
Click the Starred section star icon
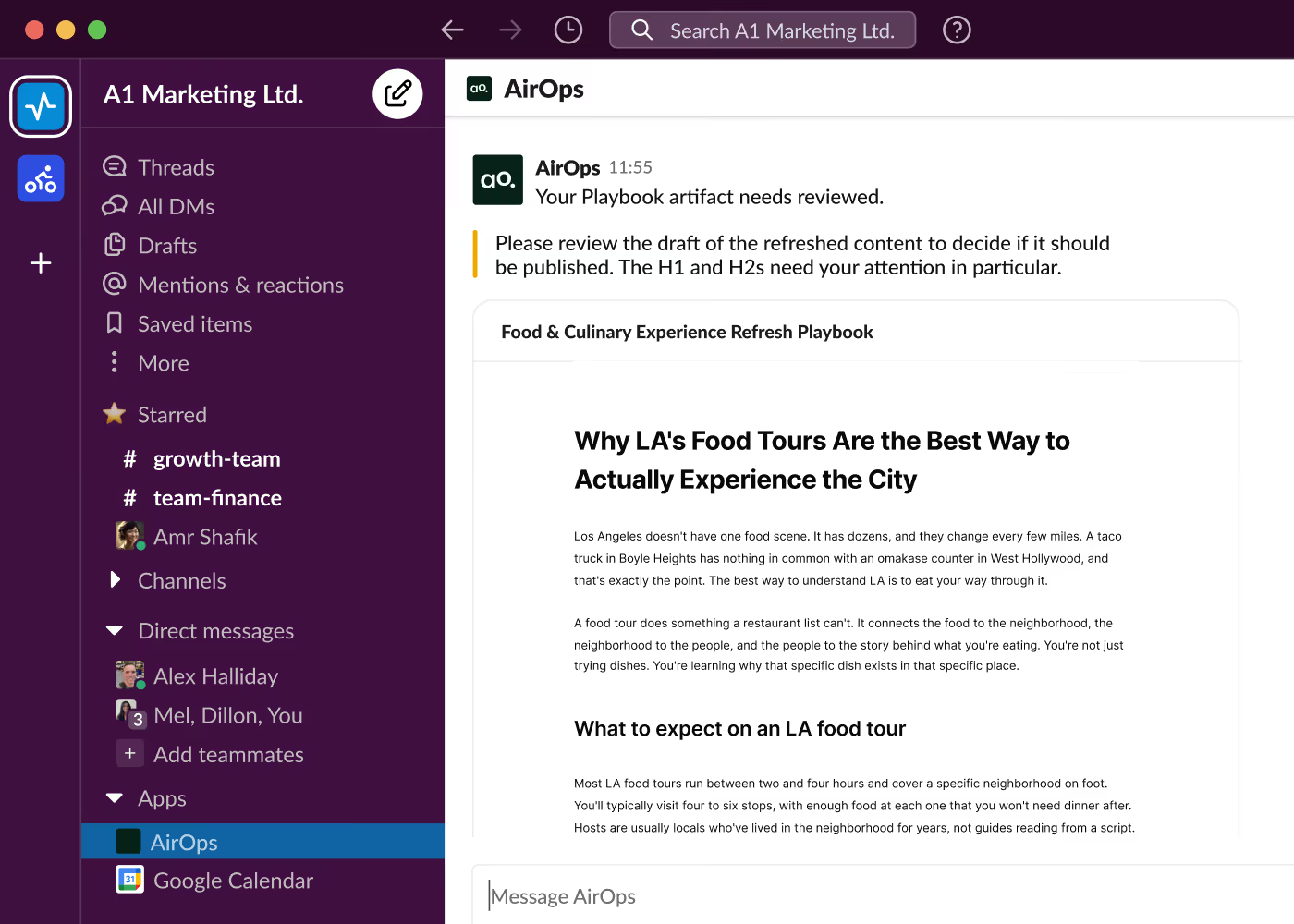pyautogui.click(x=115, y=414)
